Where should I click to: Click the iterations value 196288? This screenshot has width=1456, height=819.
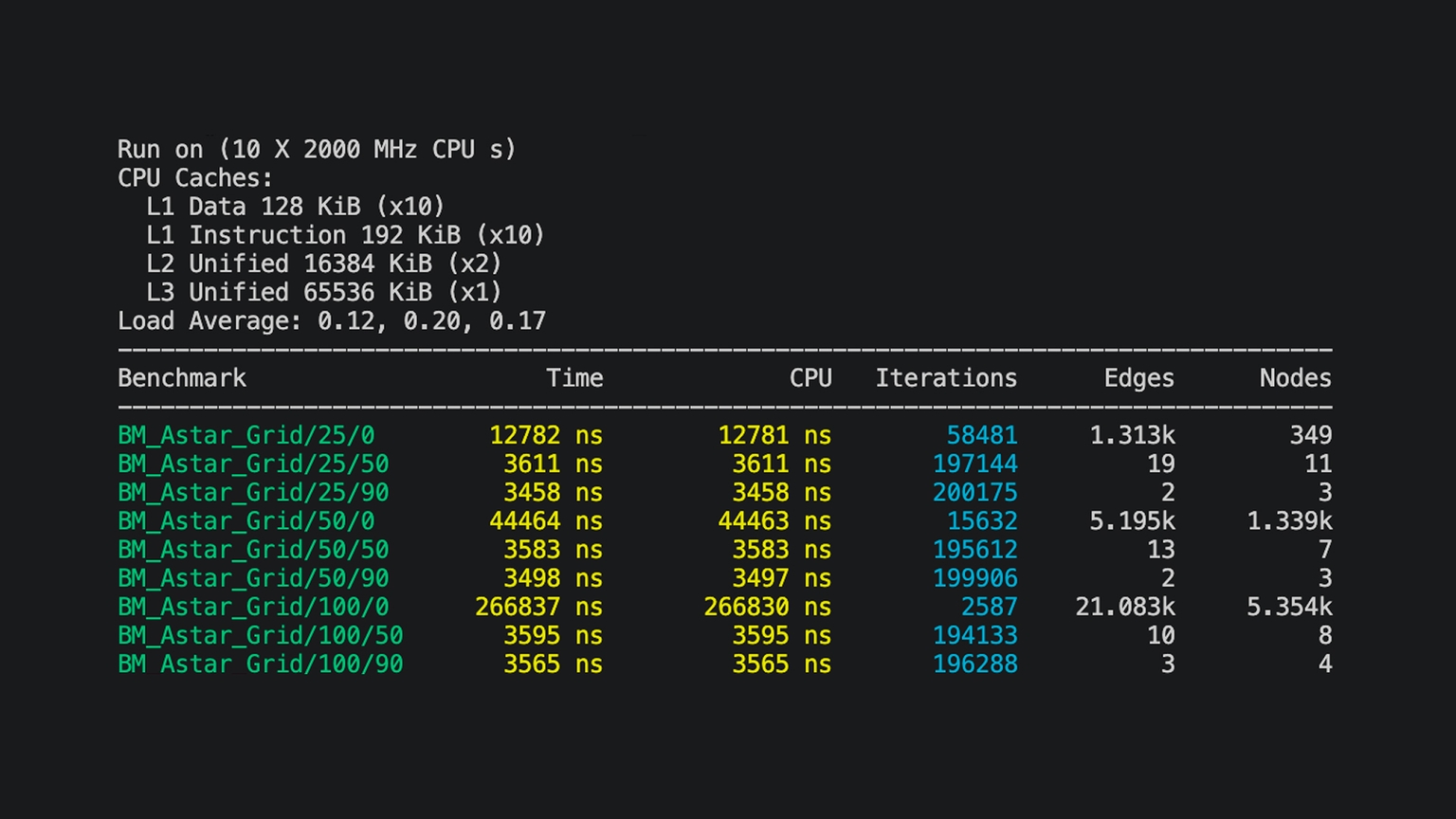[x=974, y=664]
